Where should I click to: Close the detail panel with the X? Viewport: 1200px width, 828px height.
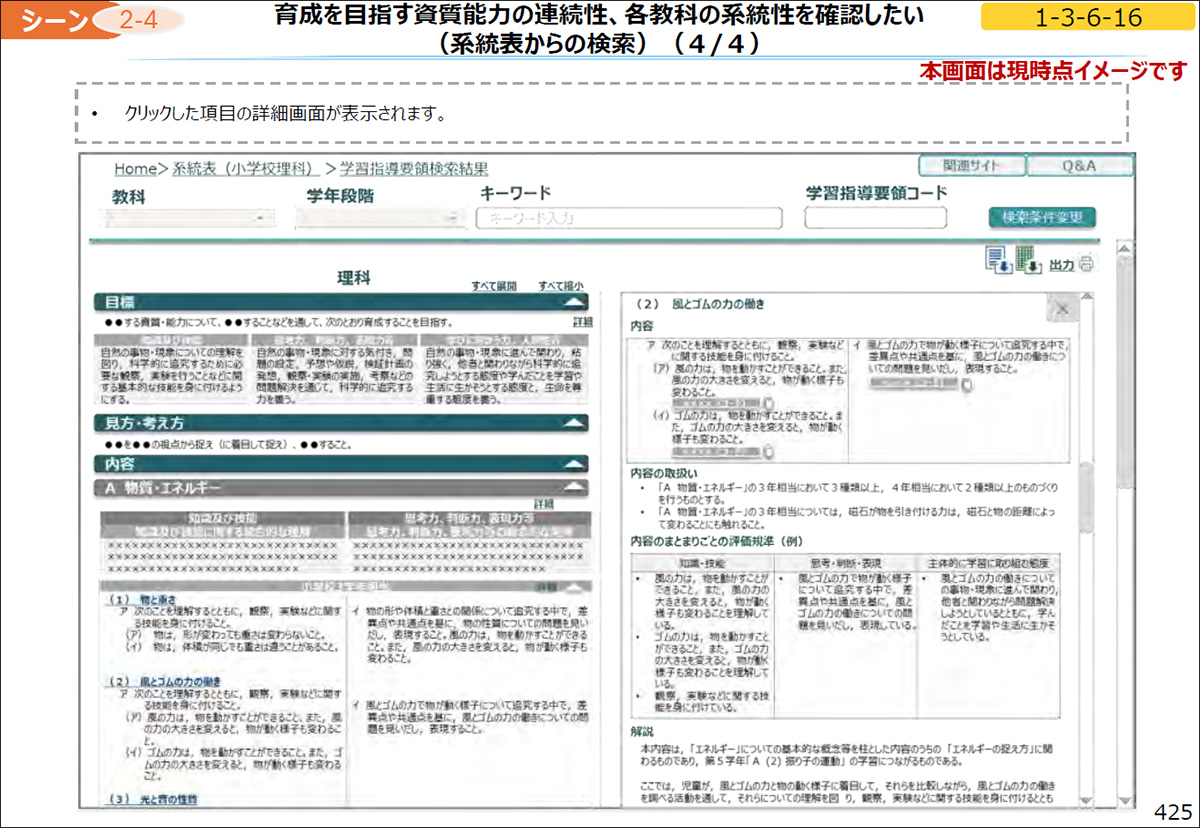pyautogui.click(x=1062, y=310)
